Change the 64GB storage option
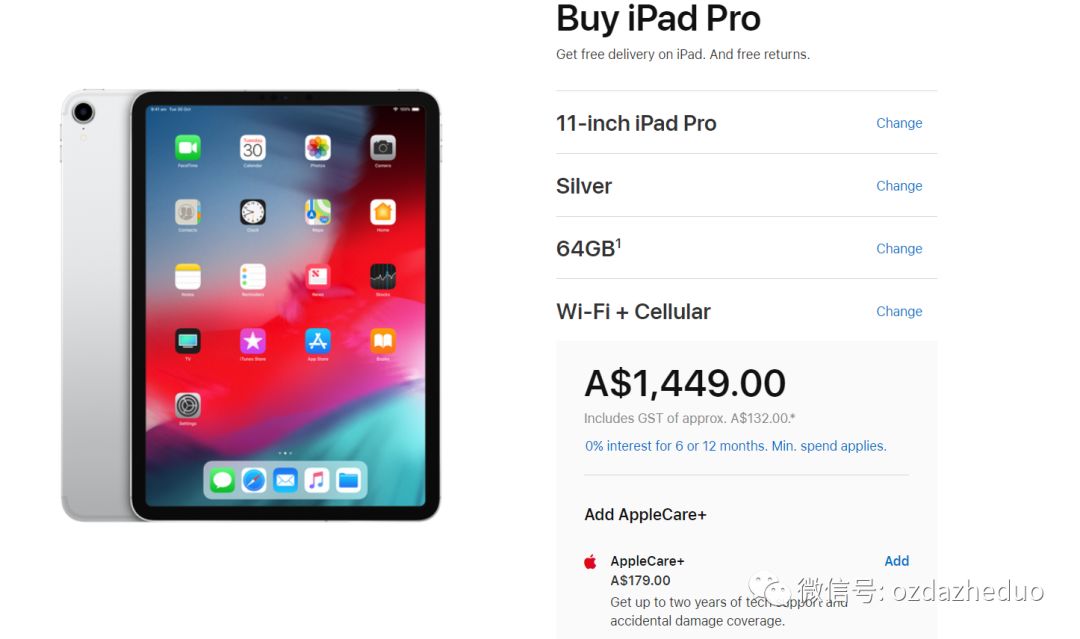 pyautogui.click(x=899, y=249)
